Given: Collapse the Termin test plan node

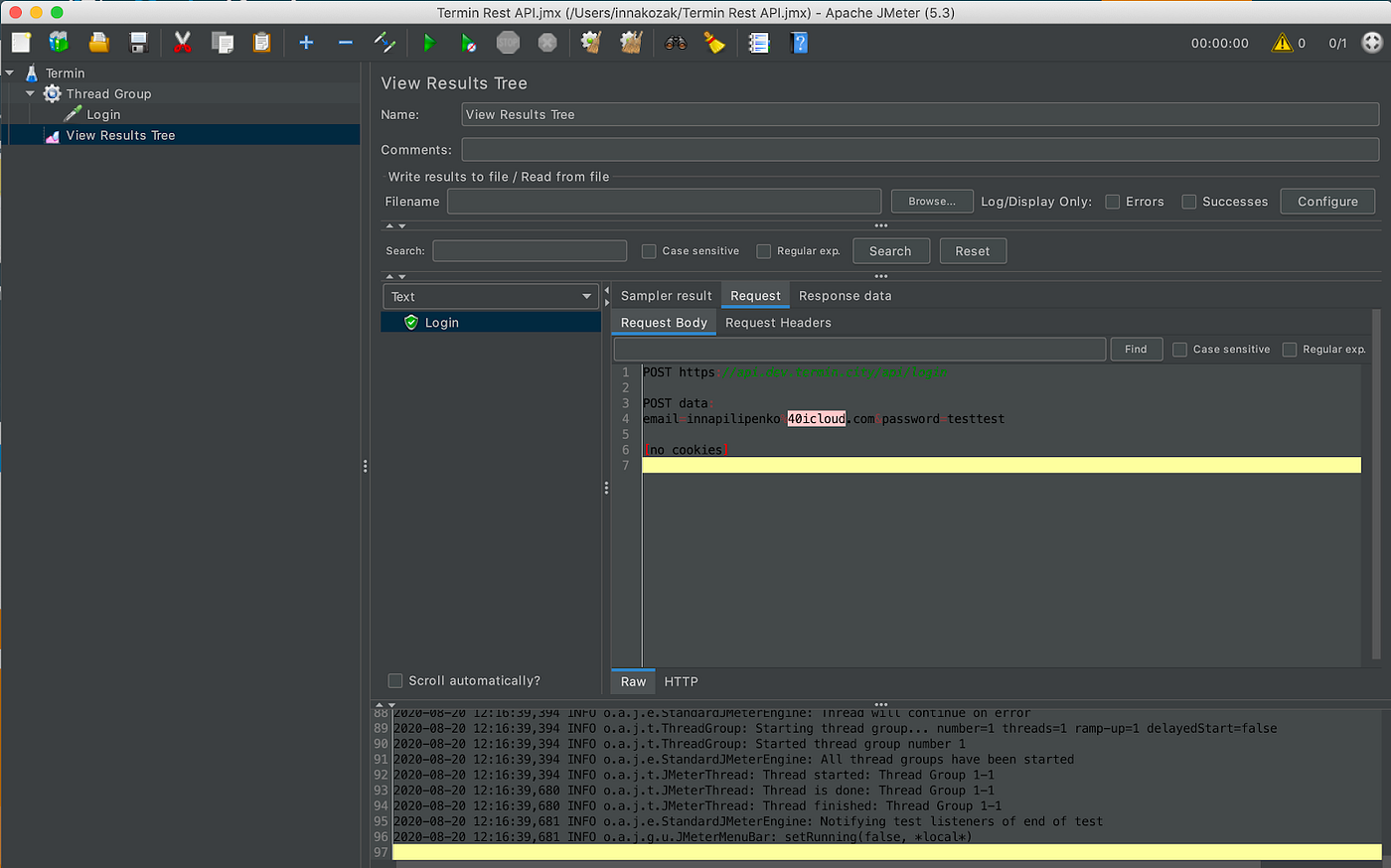Looking at the screenshot, I should click(10, 72).
